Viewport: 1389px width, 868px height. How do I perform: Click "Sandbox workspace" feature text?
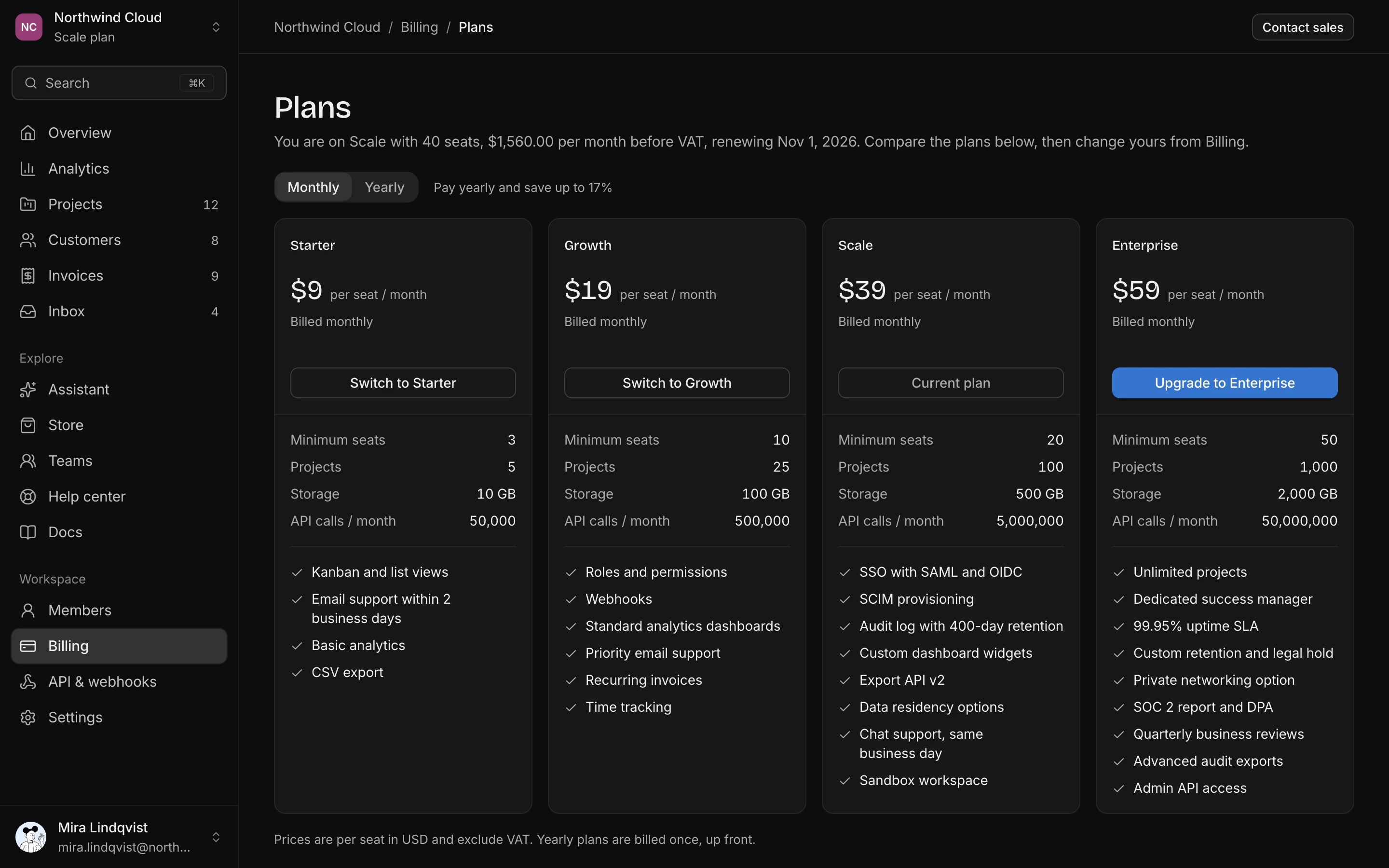pyautogui.click(x=923, y=780)
